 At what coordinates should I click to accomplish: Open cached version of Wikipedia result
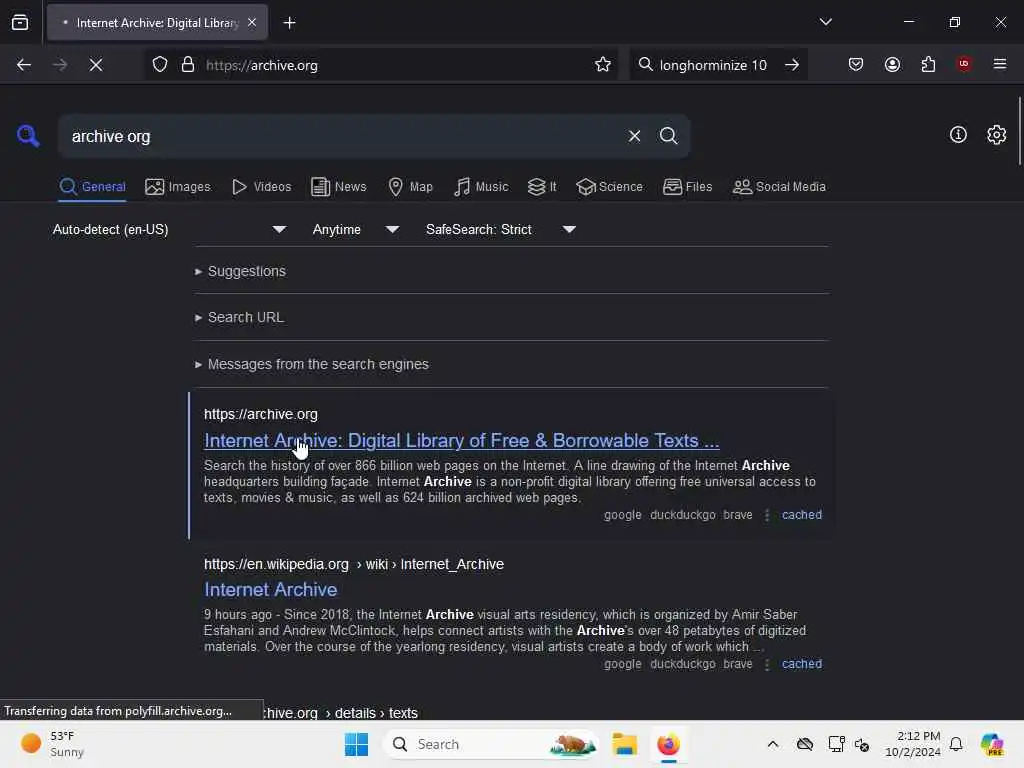(x=802, y=664)
